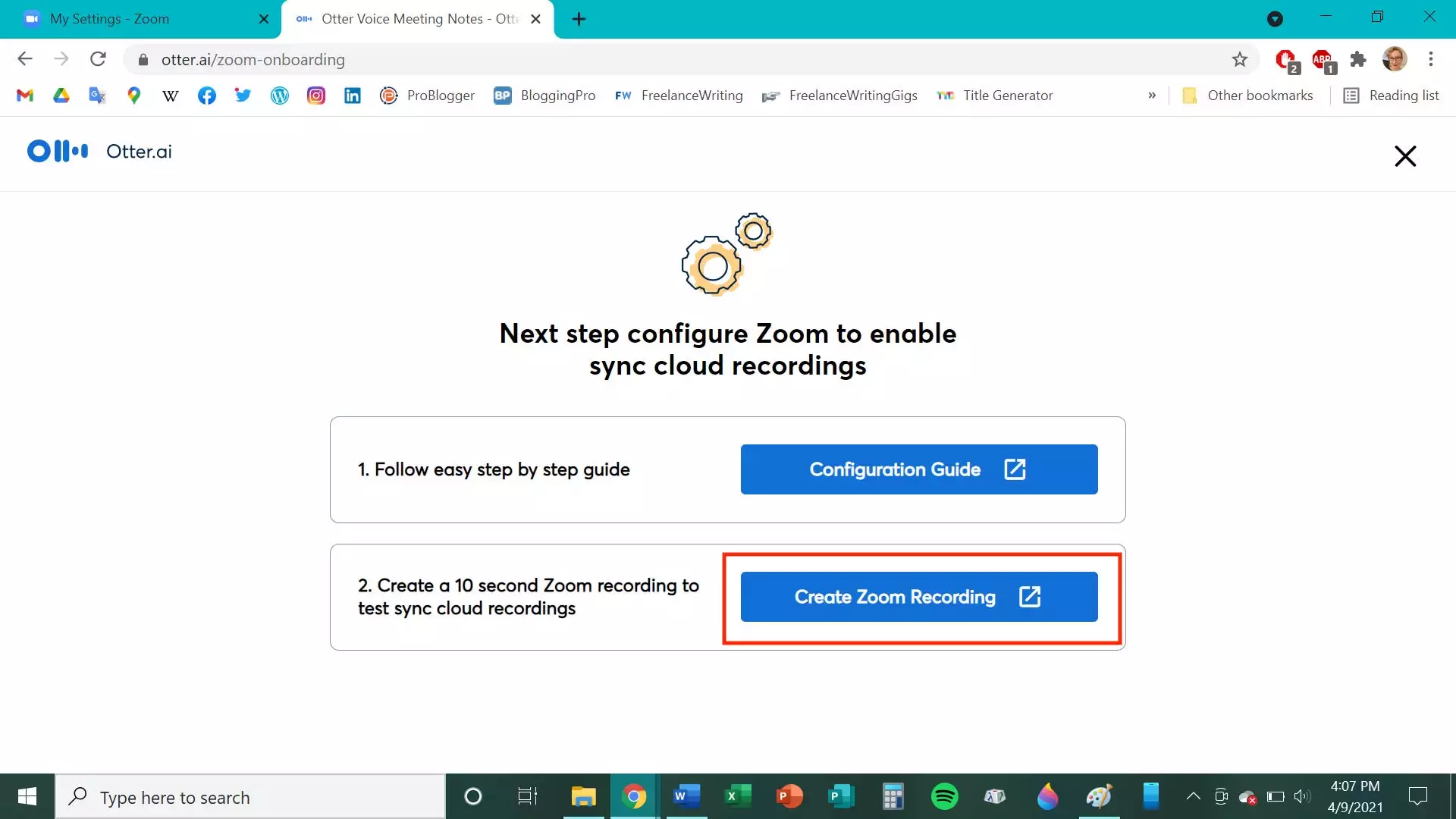Open File Explorer from the taskbar
Screen dimensions: 1456x819
point(583,796)
